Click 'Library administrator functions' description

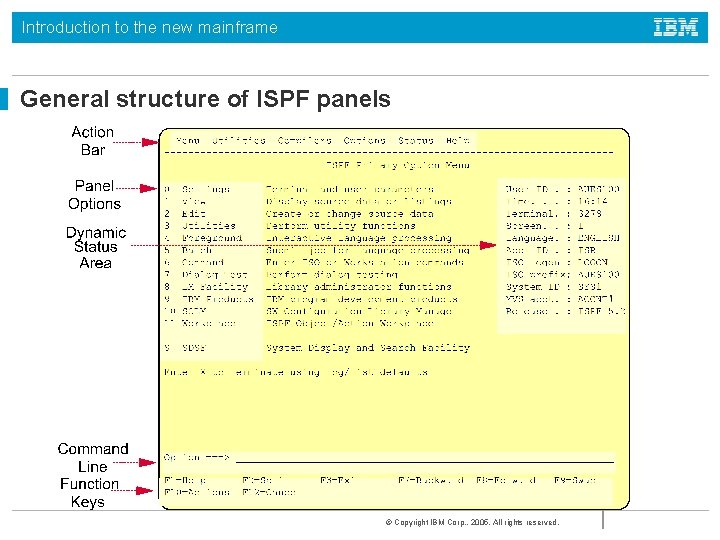359,287
